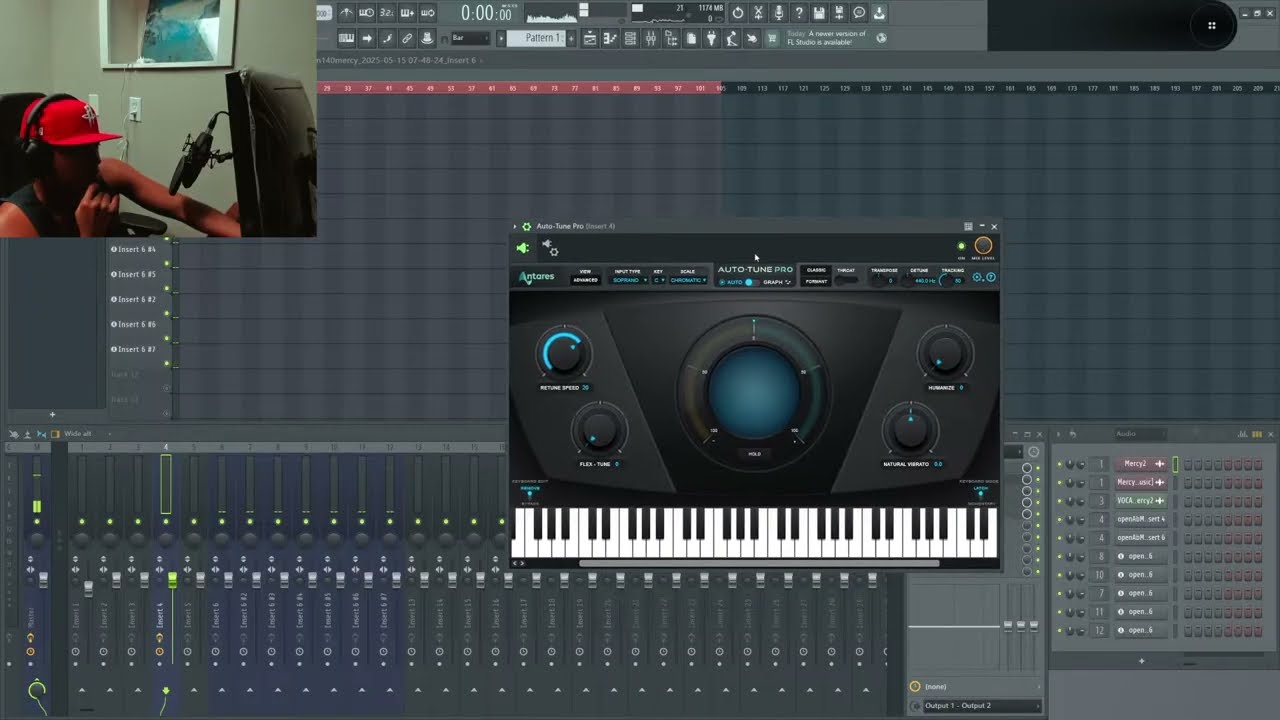The height and width of the screenshot is (720, 1280).
Task: Add a playlist track with plus button
Action: pyautogui.click(x=52, y=414)
